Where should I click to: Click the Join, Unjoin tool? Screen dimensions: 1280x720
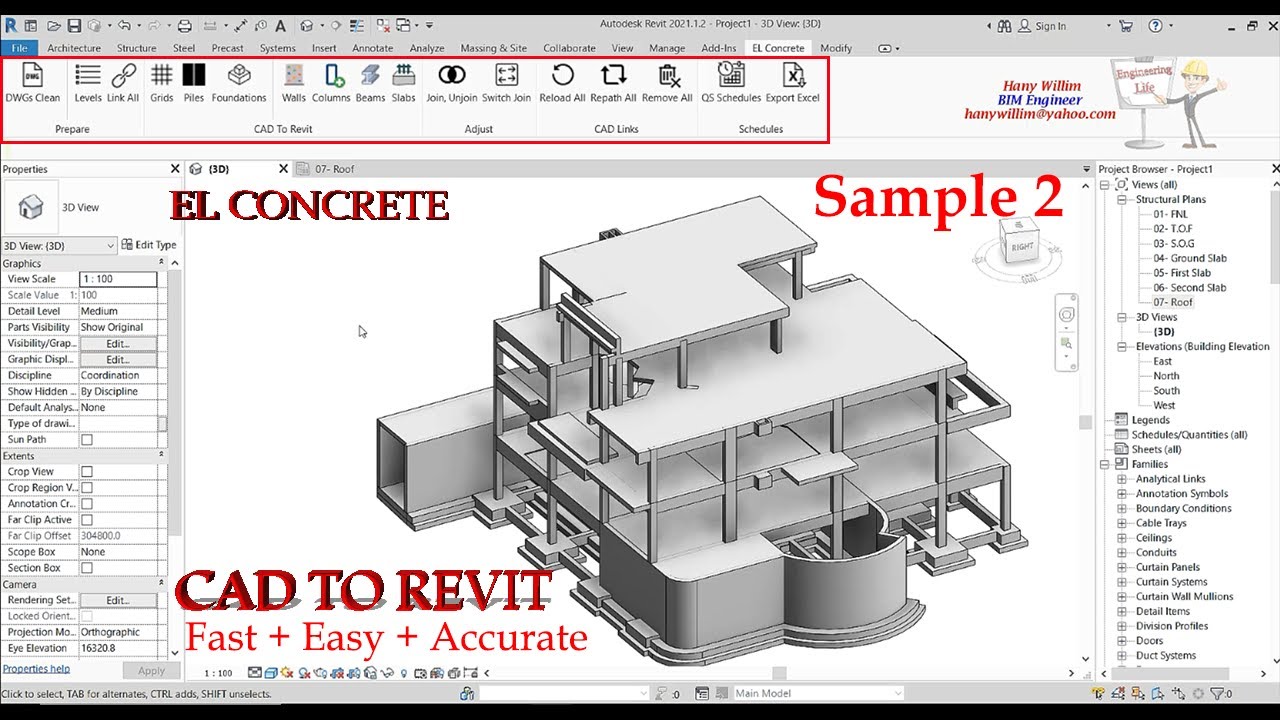pos(452,83)
